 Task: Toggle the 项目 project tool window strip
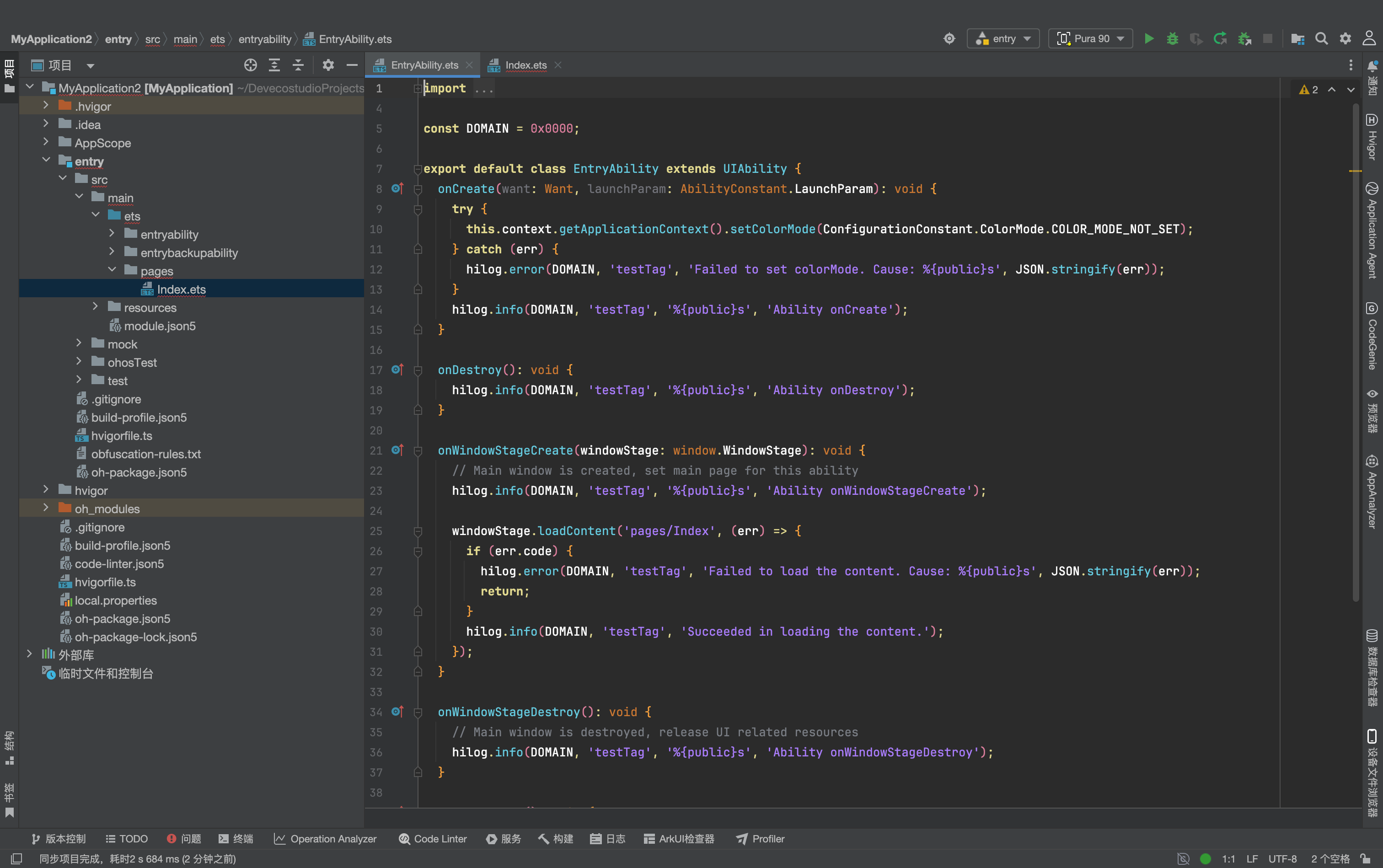click(9, 76)
